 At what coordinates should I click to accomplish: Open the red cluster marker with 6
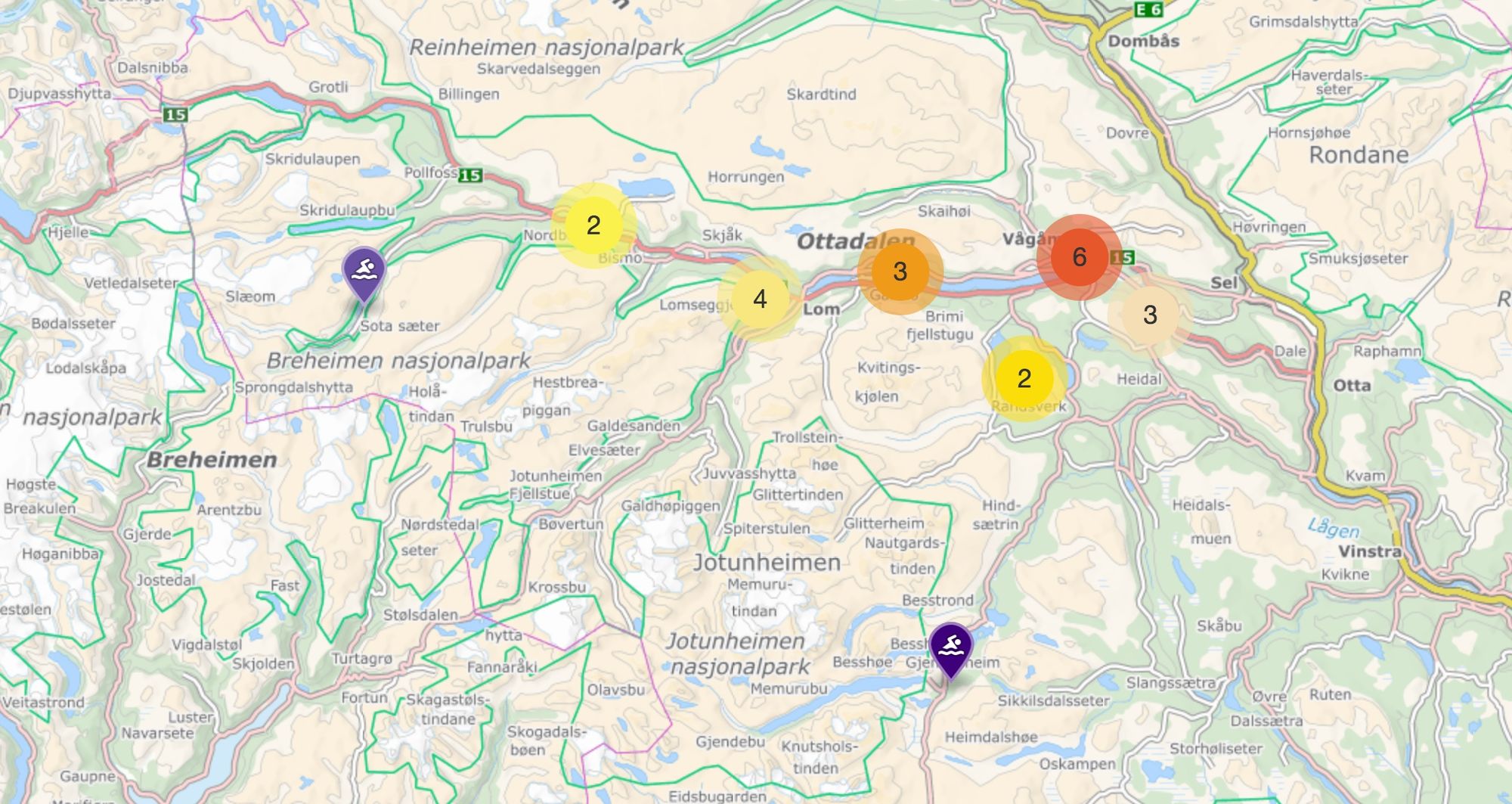pyautogui.click(x=1080, y=257)
